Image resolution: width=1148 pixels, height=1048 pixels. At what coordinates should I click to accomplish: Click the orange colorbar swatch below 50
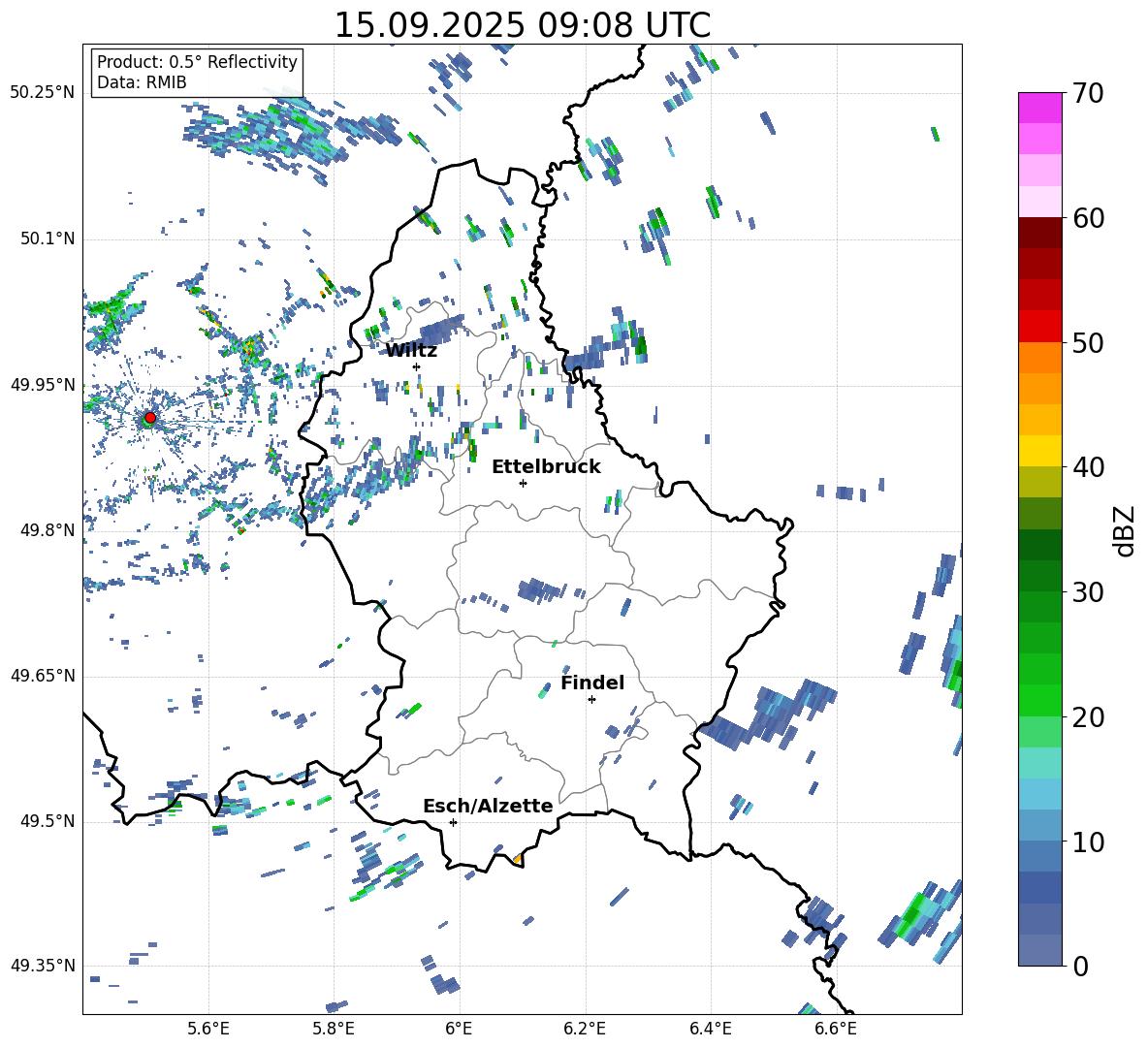[x=1039, y=358]
